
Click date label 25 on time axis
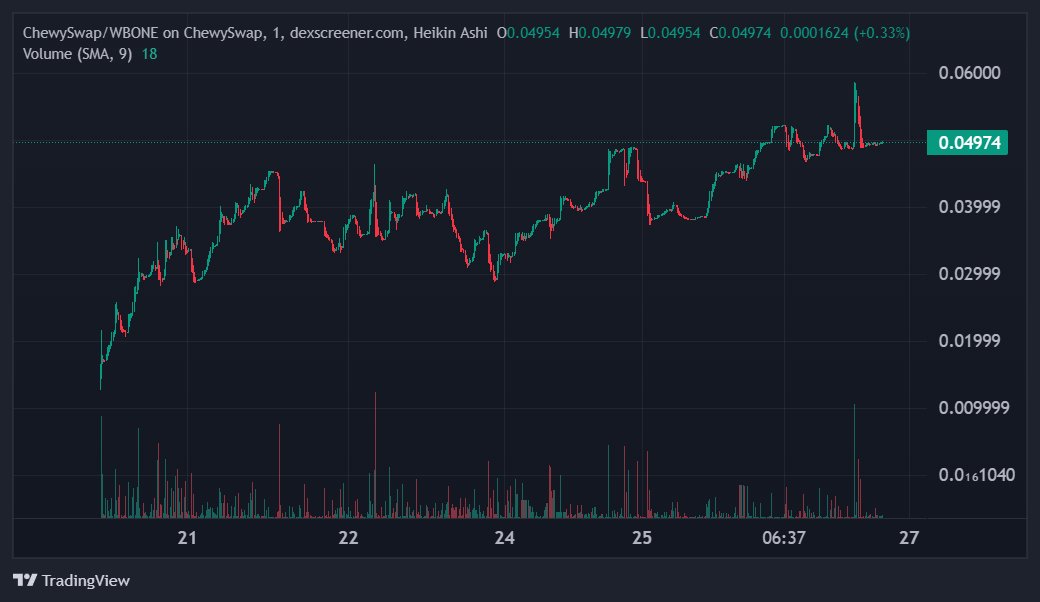click(642, 538)
